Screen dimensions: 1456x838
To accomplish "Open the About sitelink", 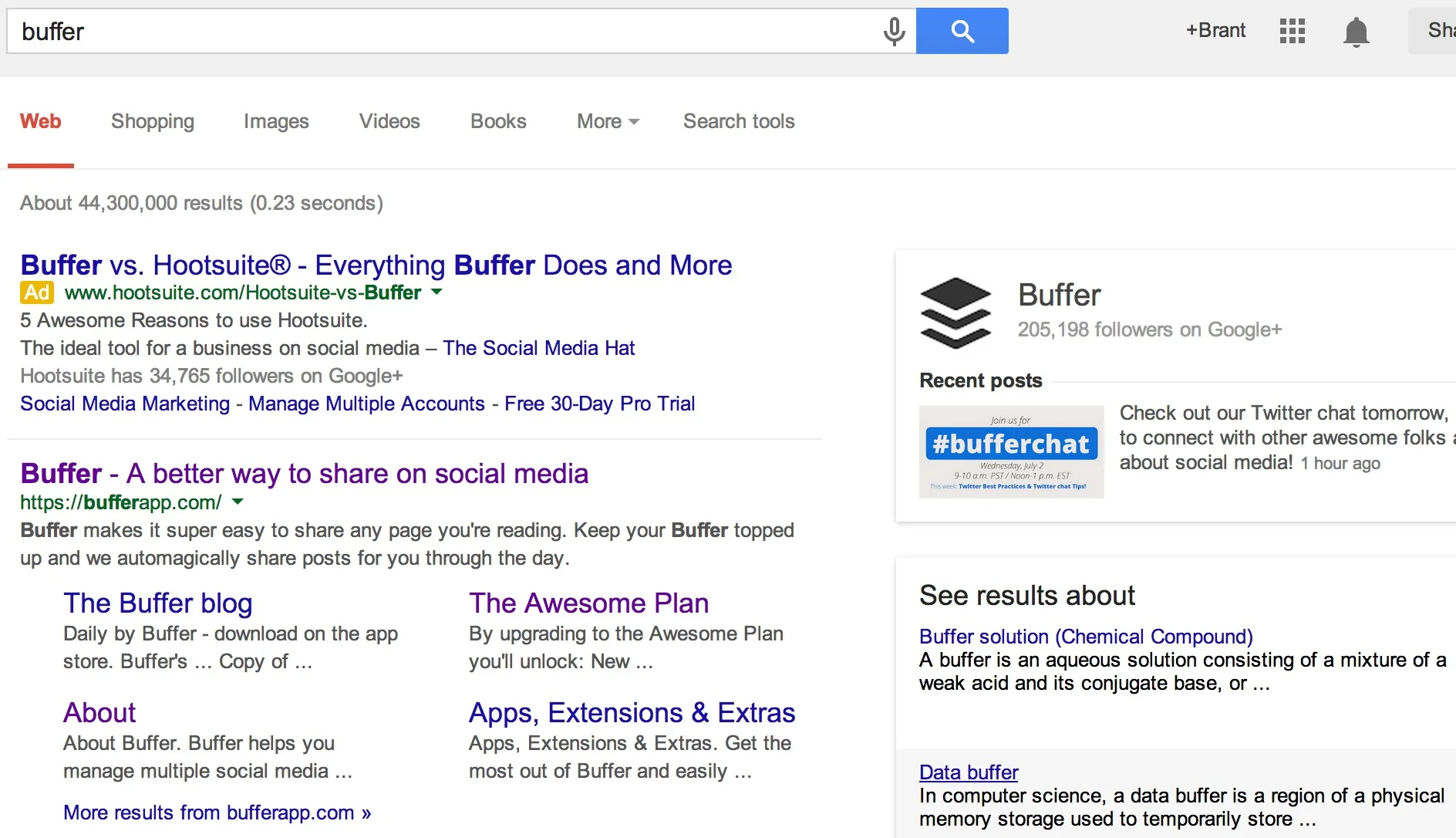I will coord(99,712).
